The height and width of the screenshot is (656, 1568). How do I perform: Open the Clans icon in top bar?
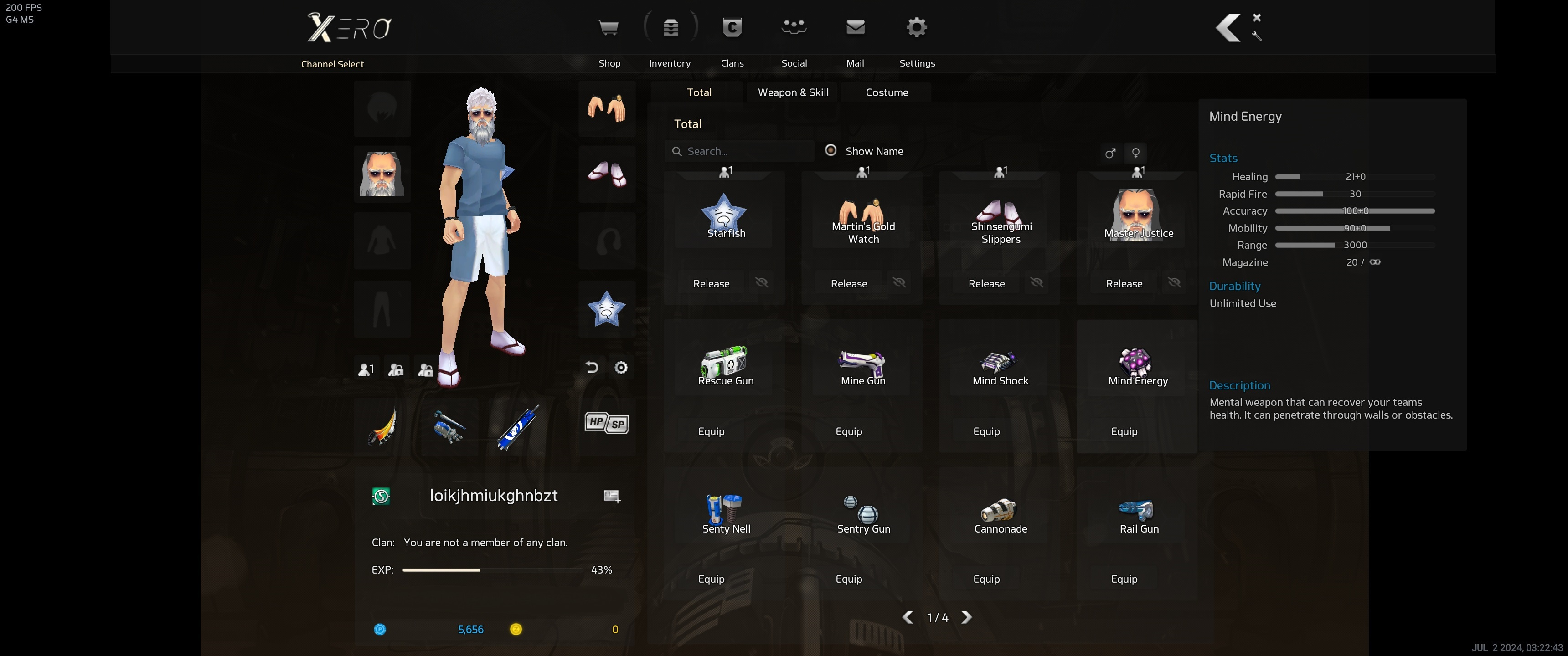tap(732, 28)
